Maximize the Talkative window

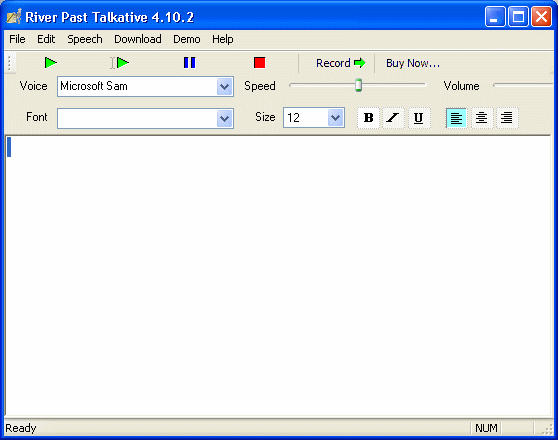coord(518,17)
